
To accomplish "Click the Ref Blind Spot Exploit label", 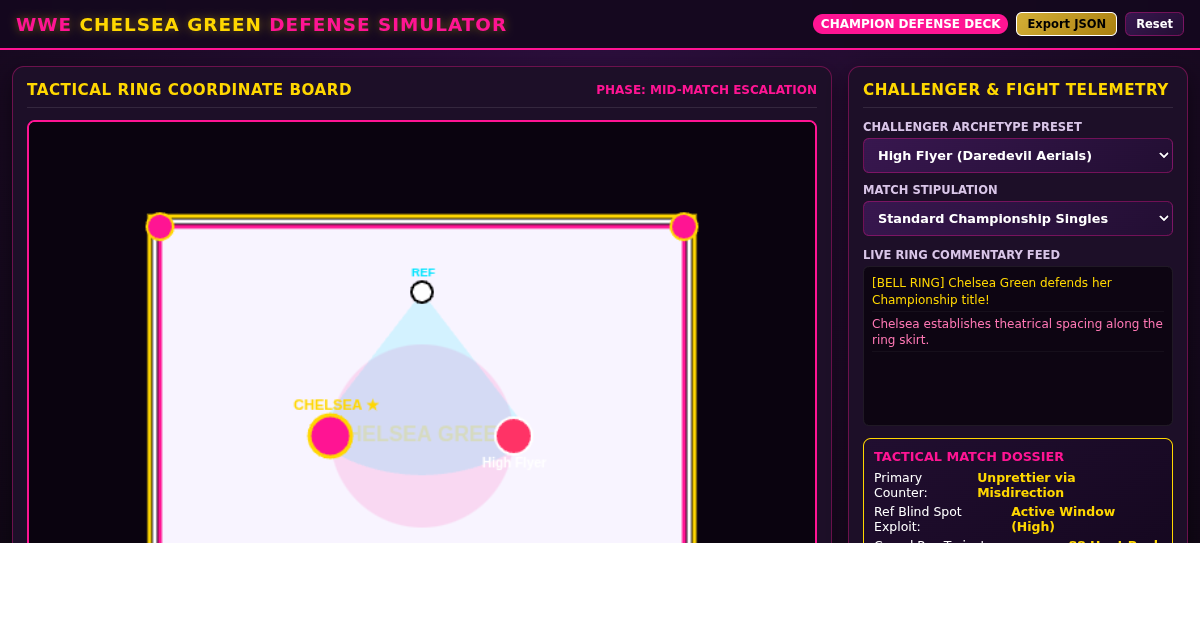I will [x=918, y=519].
